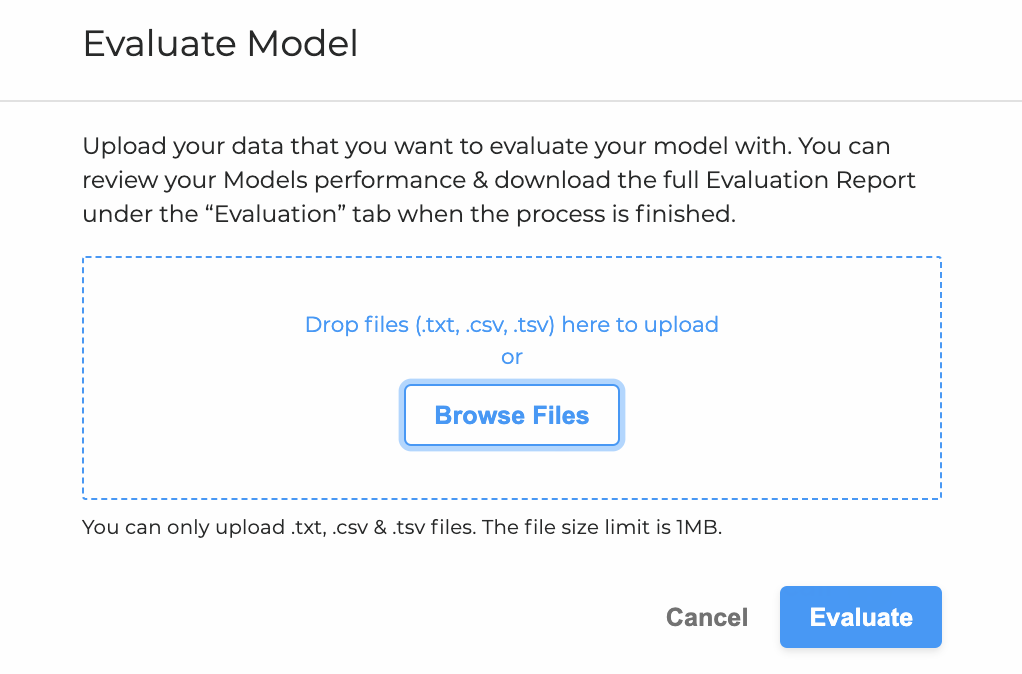Click the upload instructions paragraph
Screen dimensions: 1022x674
pos(498,180)
